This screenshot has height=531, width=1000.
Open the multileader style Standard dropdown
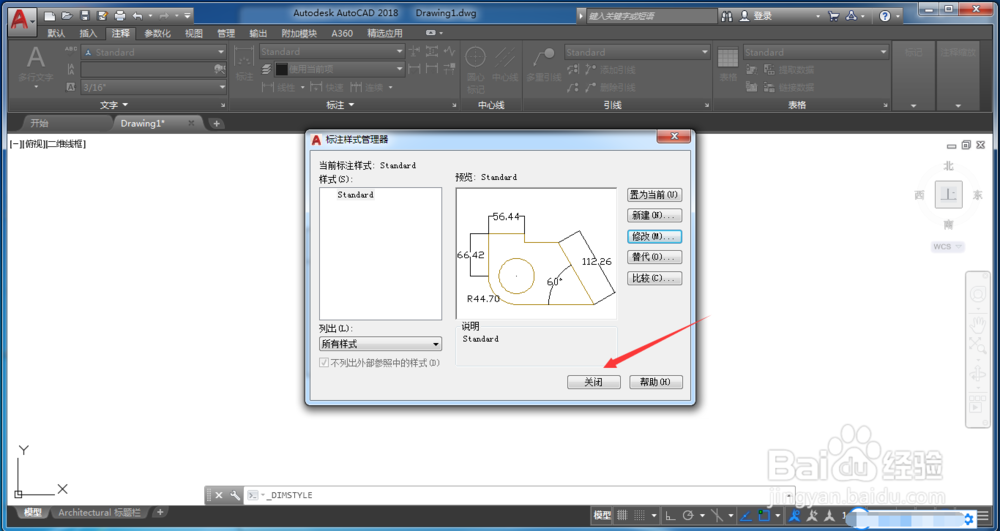pos(637,52)
